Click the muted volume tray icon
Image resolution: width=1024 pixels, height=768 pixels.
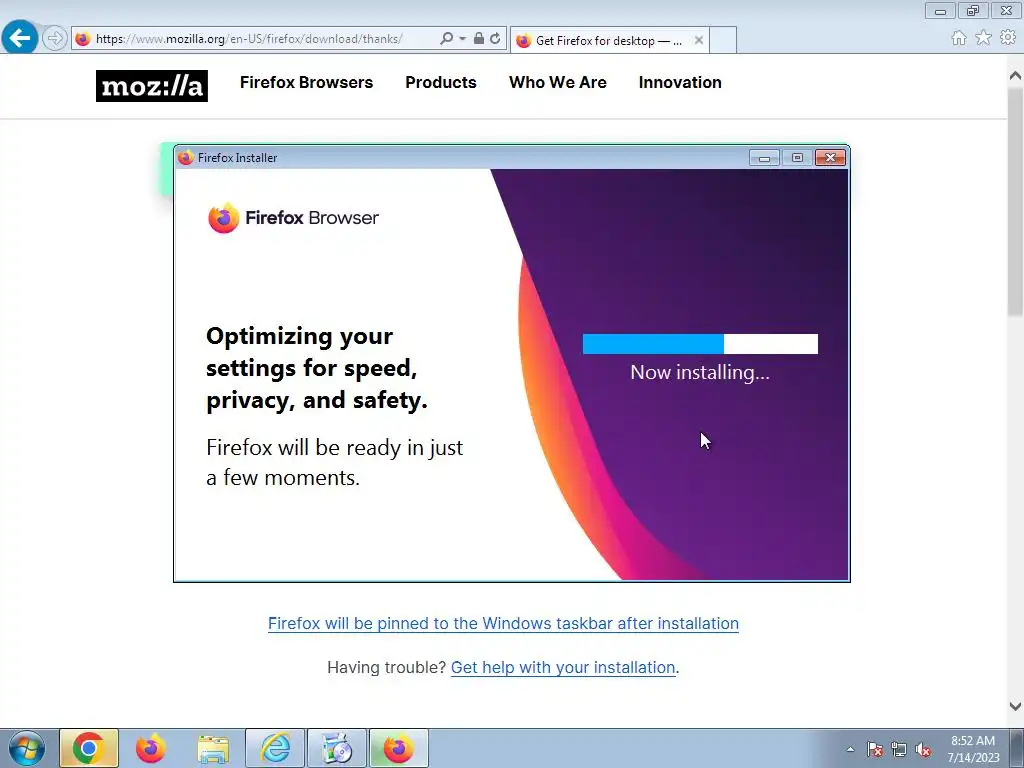[923, 749]
